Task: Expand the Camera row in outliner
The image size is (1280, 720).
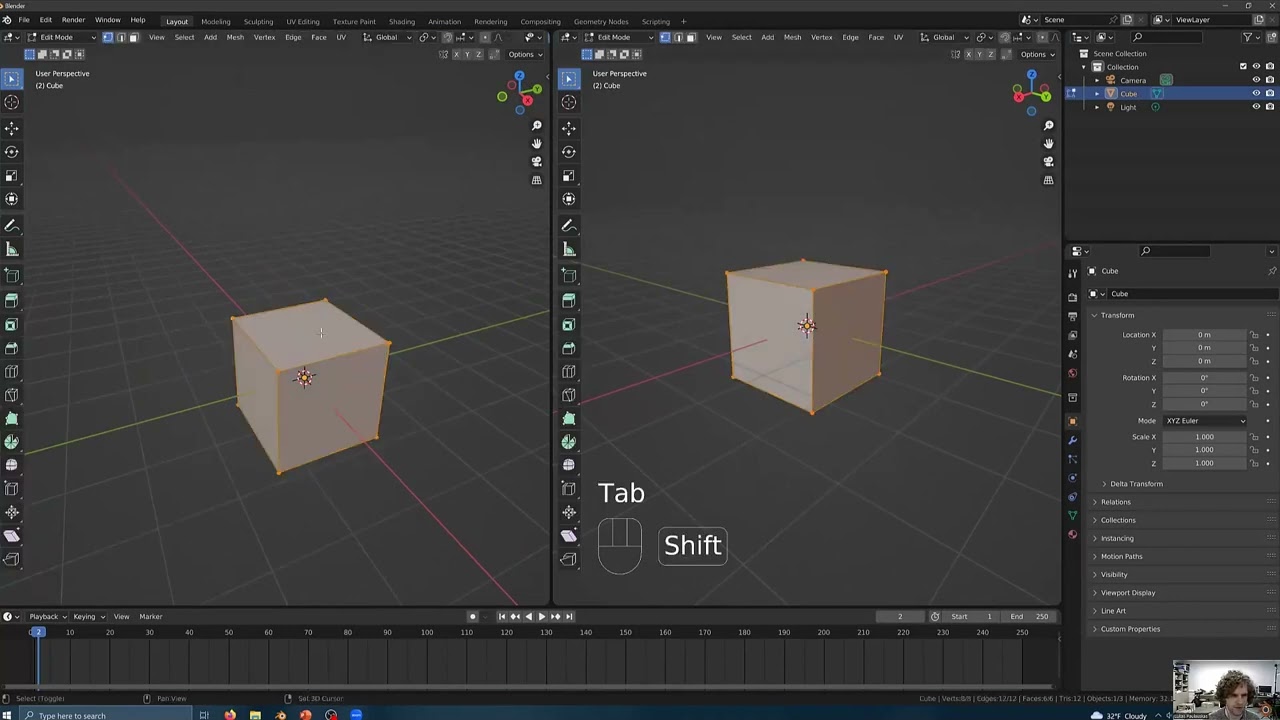Action: click(x=1097, y=80)
